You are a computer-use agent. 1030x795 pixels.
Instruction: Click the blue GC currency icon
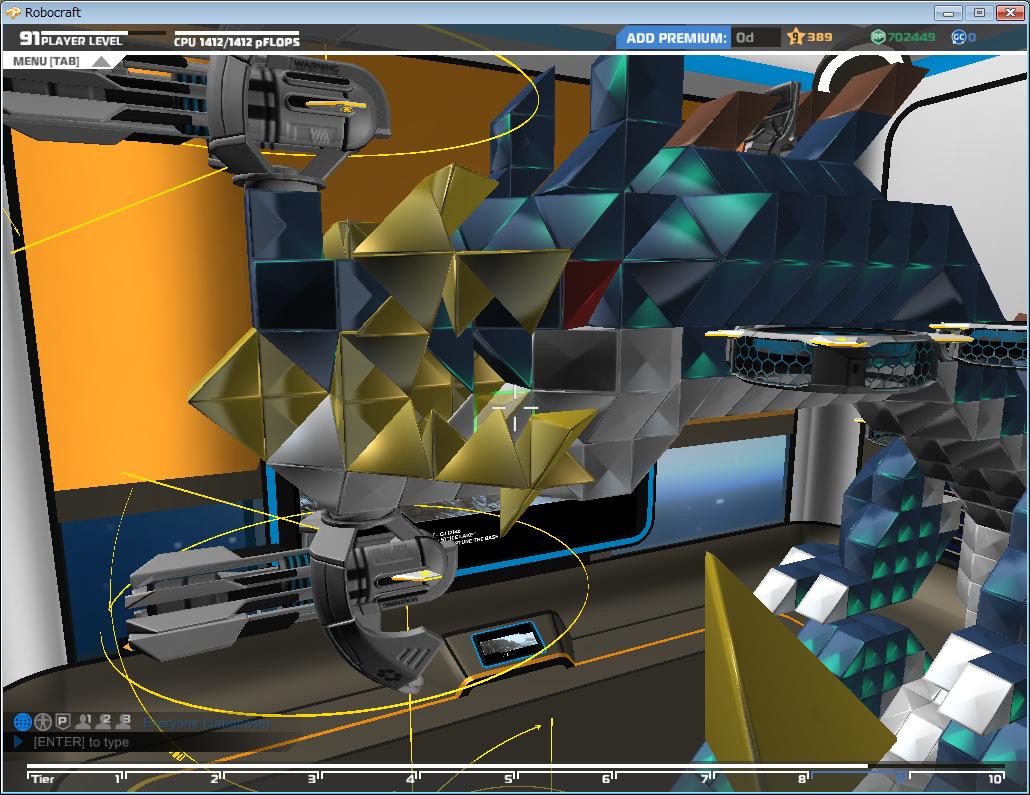(x=959, y=37)
